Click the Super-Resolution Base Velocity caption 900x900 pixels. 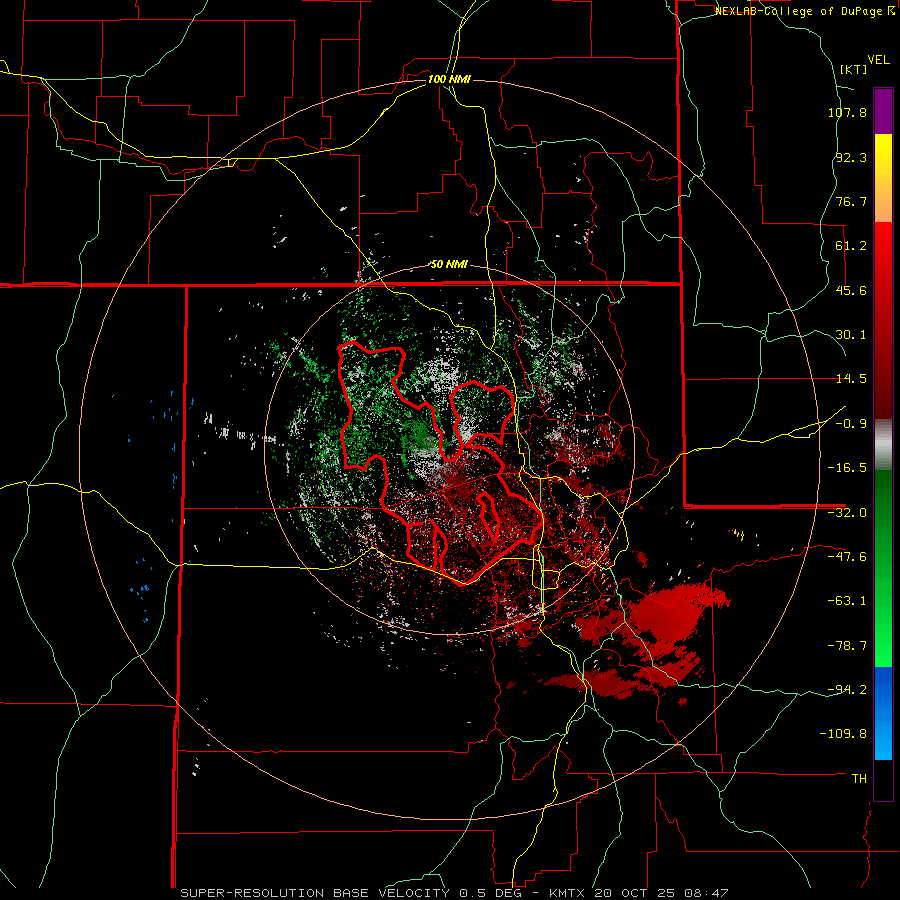coord(453,893)
